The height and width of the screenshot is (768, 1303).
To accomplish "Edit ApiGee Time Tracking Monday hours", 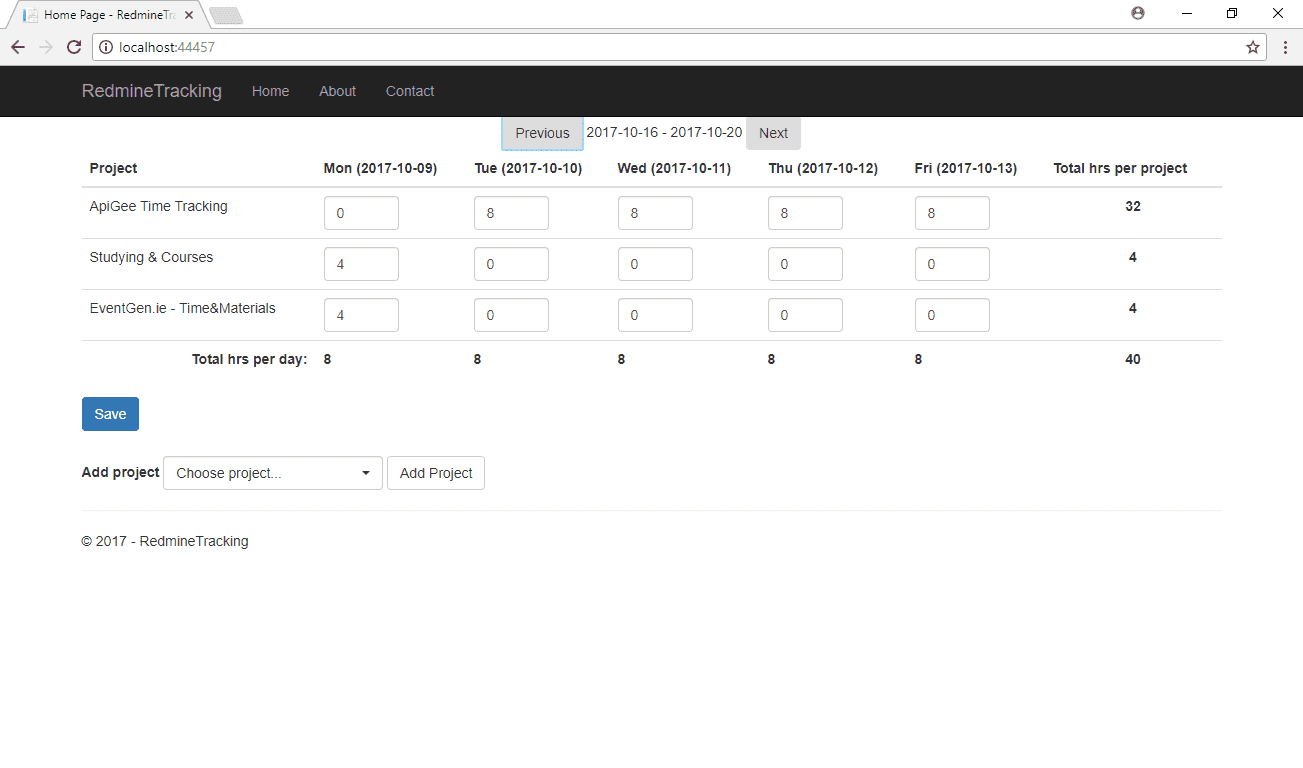I will pyautogui.click(x=361, y=213).
